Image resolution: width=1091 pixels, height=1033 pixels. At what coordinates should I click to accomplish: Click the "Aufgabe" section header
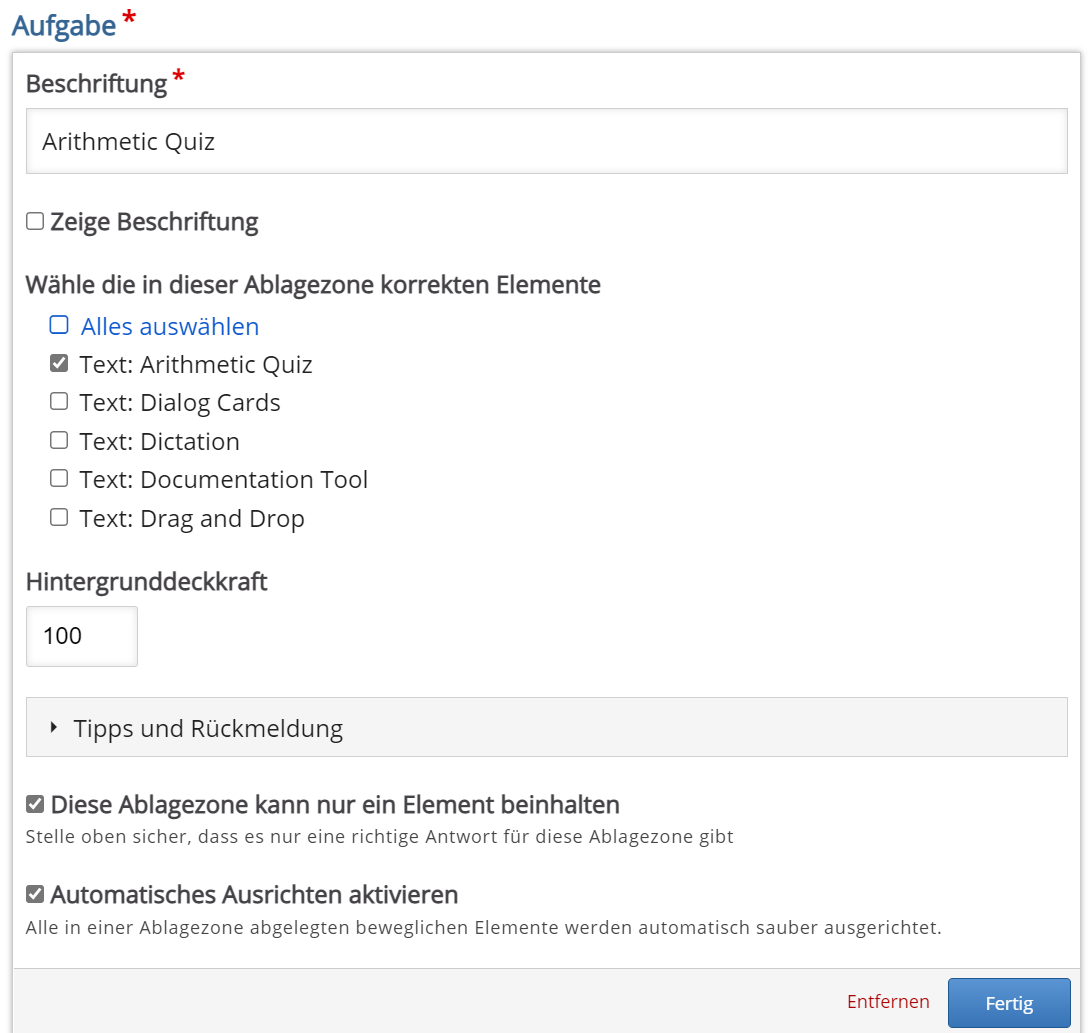(x=62, y=24)
